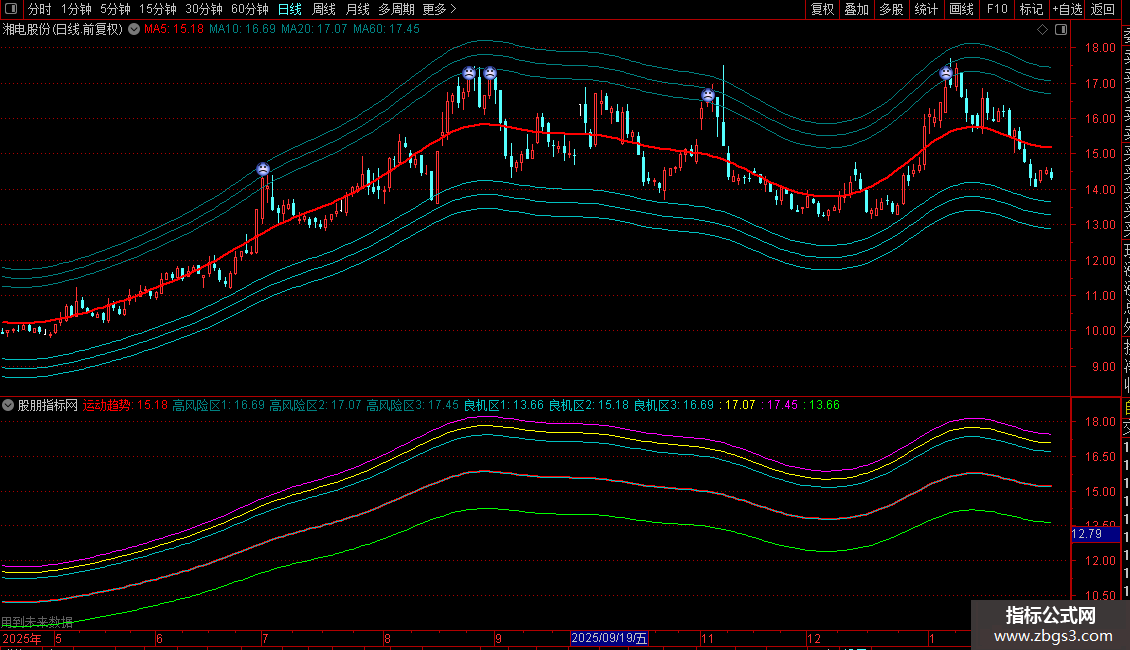The height and width of the screenshot is (650, 1130).
Task: Expand the 更多 period options
Action: [x=440, y=9]
